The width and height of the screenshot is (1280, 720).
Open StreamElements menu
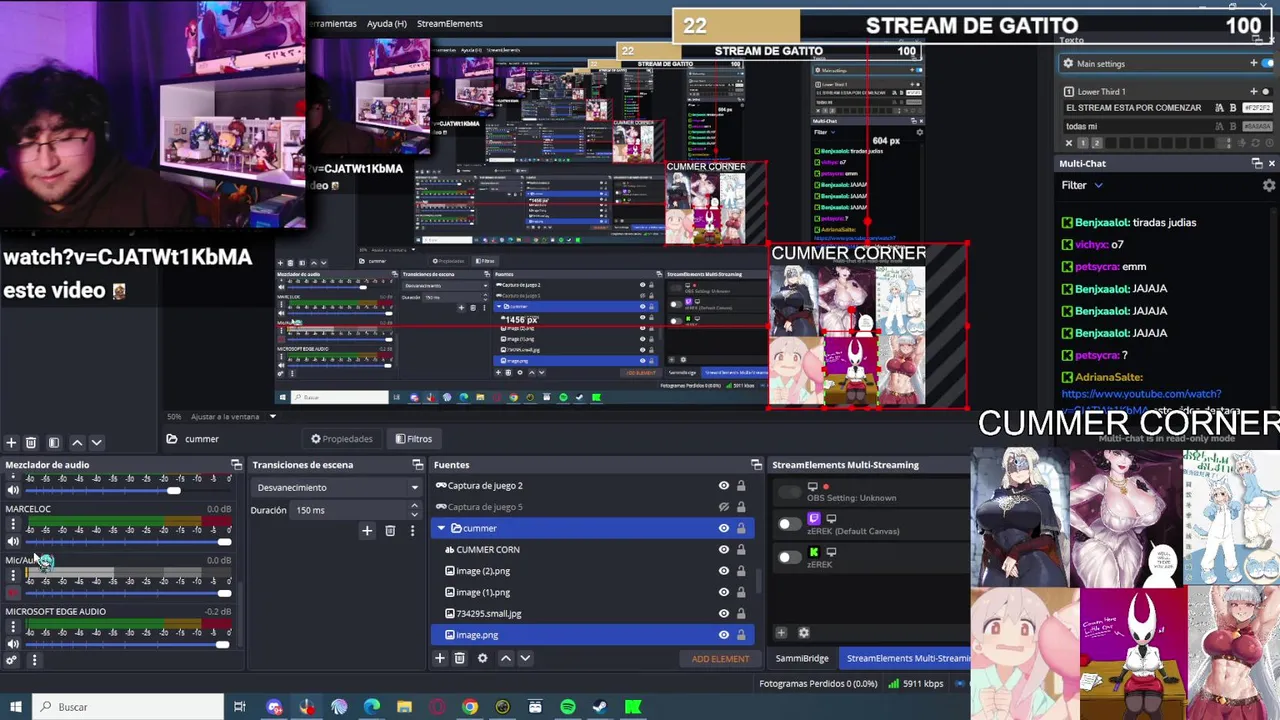(x=449, y=23)
